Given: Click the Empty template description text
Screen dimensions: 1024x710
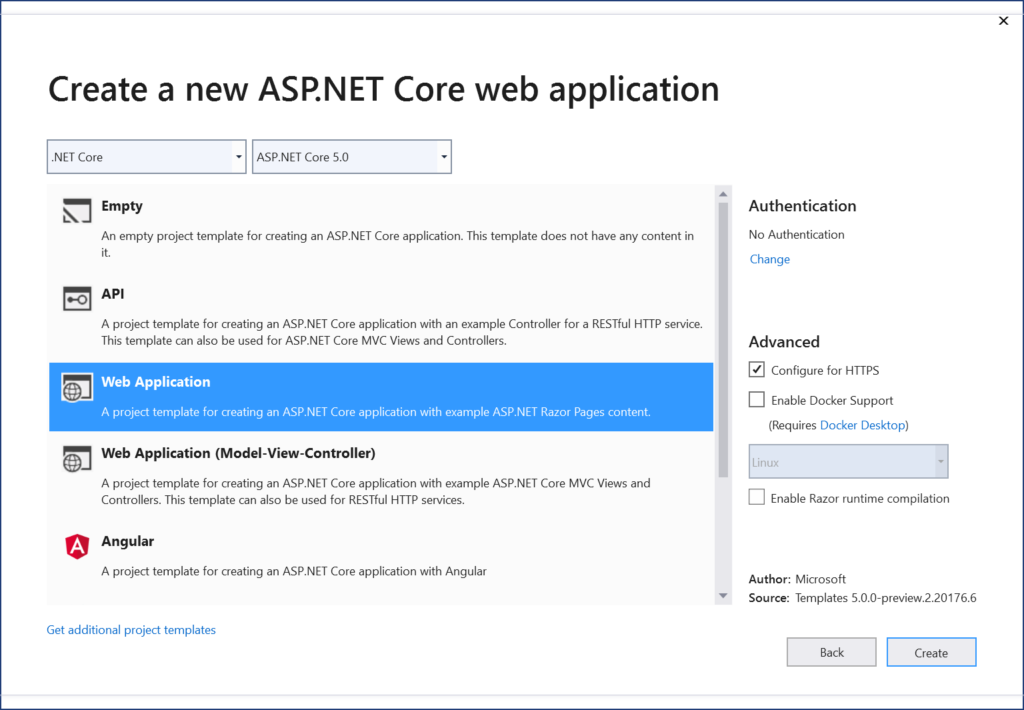Looking at the screenshot, I should click(397, 244).
